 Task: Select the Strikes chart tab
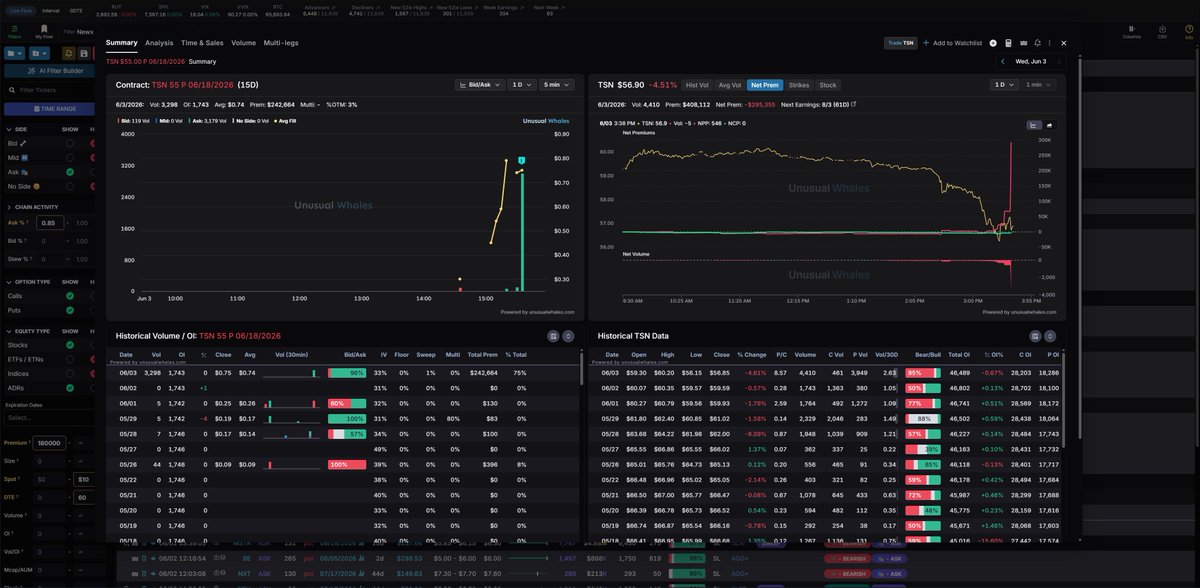click(x=799, y=85)
